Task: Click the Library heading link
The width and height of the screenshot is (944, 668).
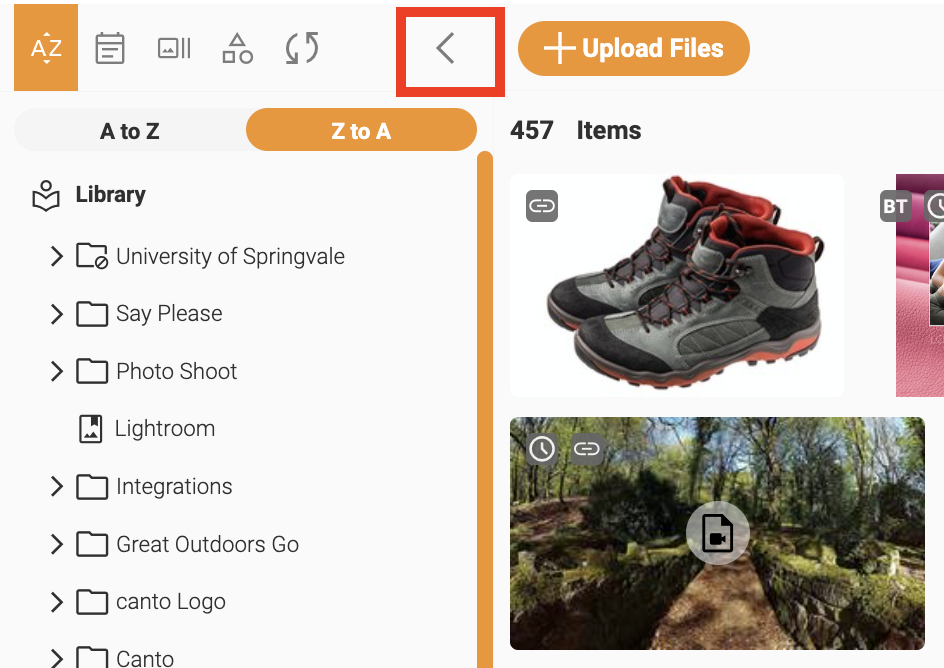Action: click(110, 194)
